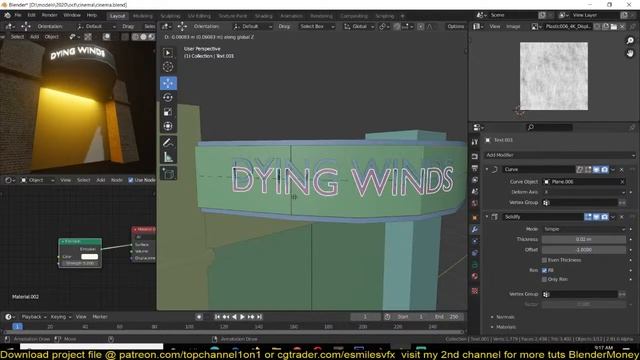Select the Rotate tool in viewport toolbar
The image size is (640, 360).
click(x=168, y=98)
